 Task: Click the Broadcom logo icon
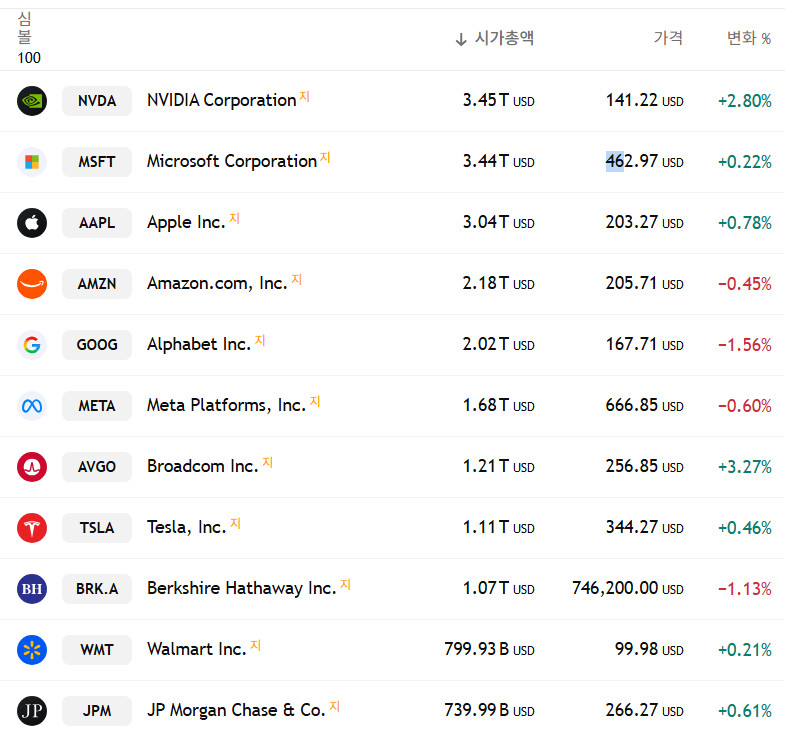click(32, 467)
